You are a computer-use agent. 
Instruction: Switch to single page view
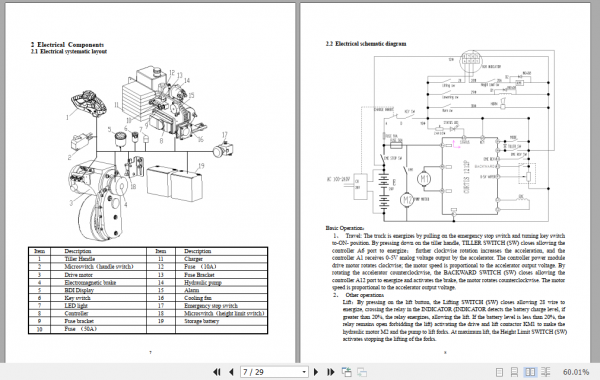(x=499, y=372)
